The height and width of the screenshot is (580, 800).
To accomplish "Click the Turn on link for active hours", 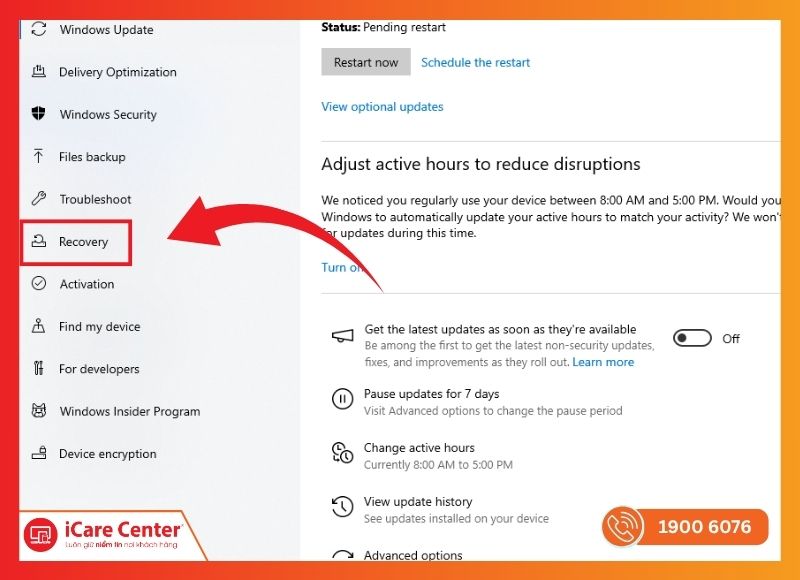I will [x=343, y=267].
